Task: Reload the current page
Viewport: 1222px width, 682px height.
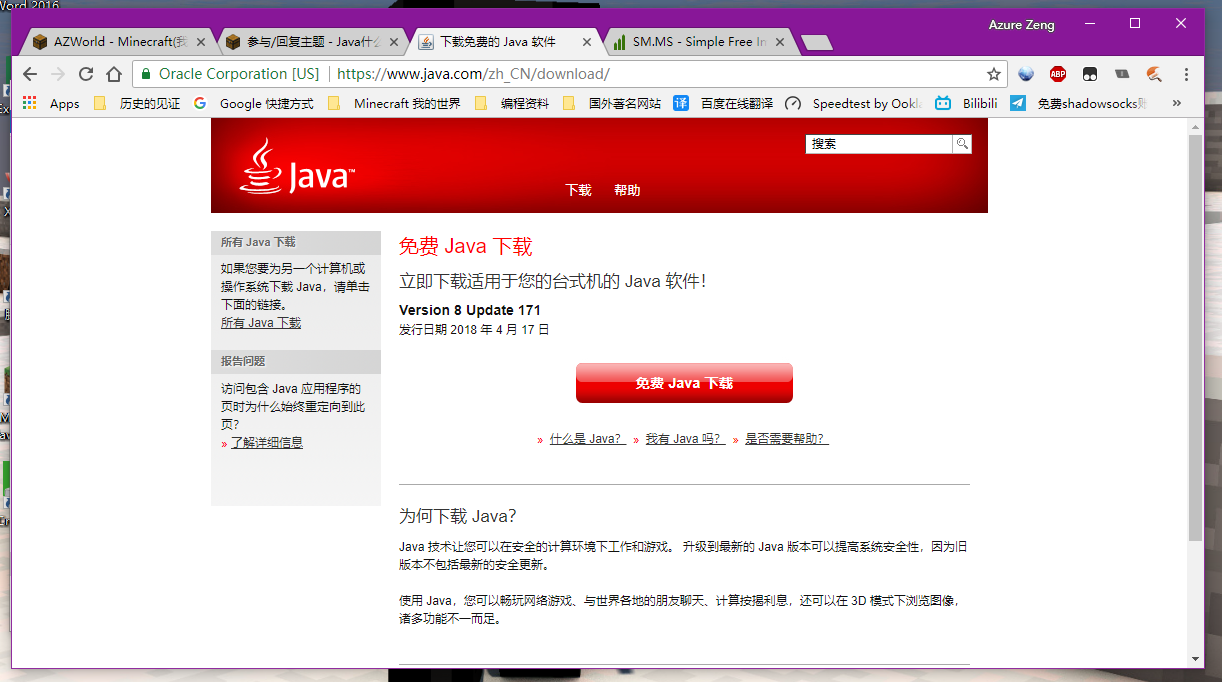Action: click(86, 74)
